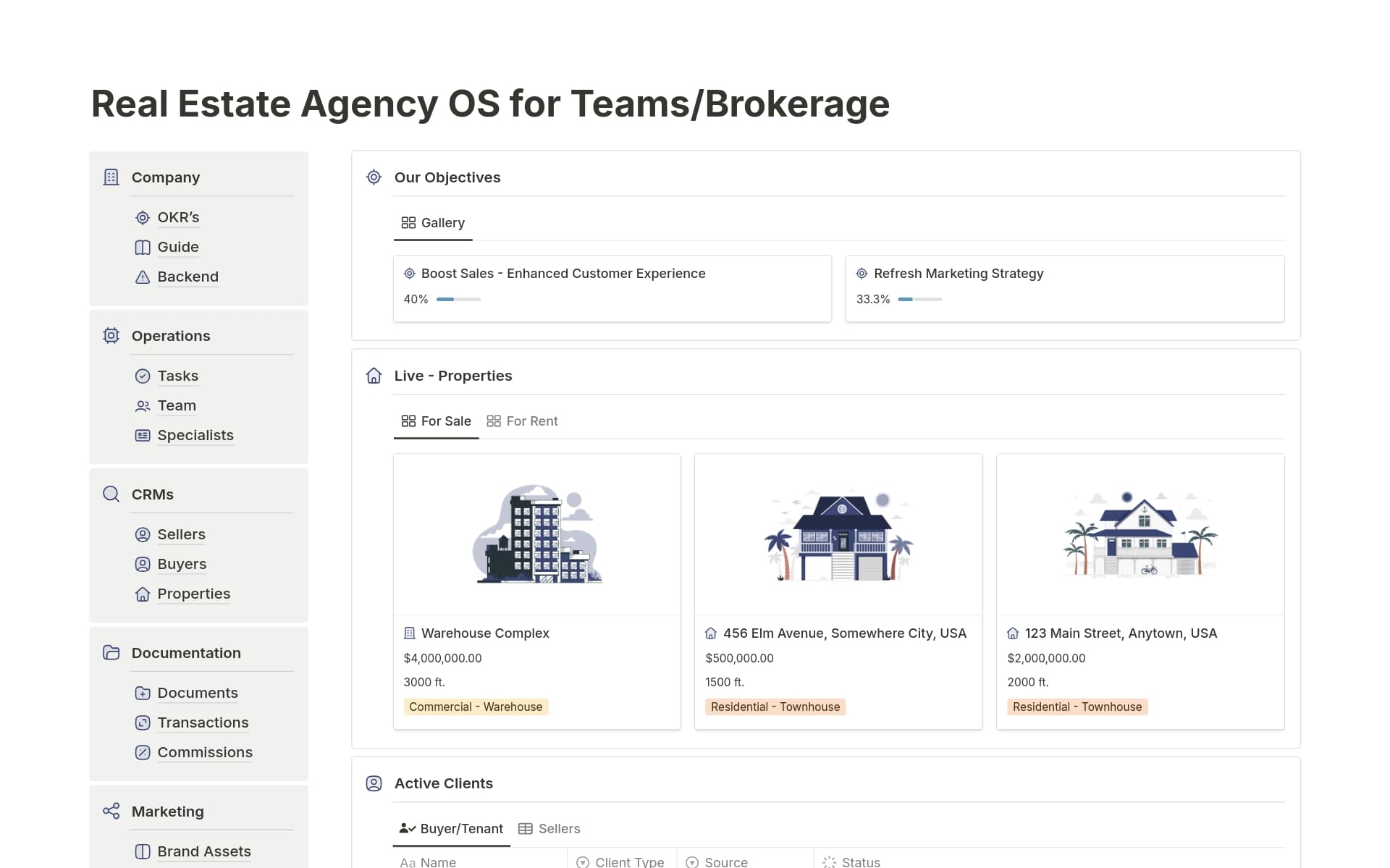Click the Specialists ID card icon
The height and width of the screenshot is (868, 1390).
pyautogui.click(x=143, y=436)
